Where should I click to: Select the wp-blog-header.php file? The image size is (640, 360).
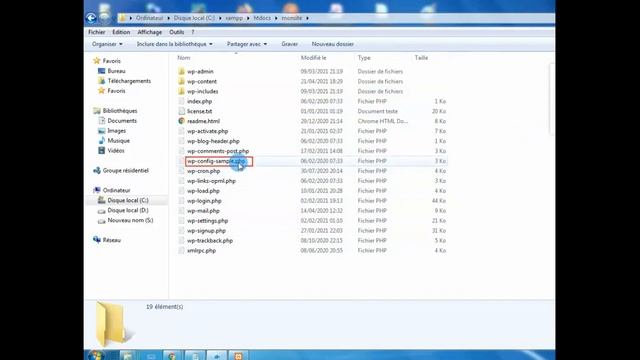(x=213, y=141)
